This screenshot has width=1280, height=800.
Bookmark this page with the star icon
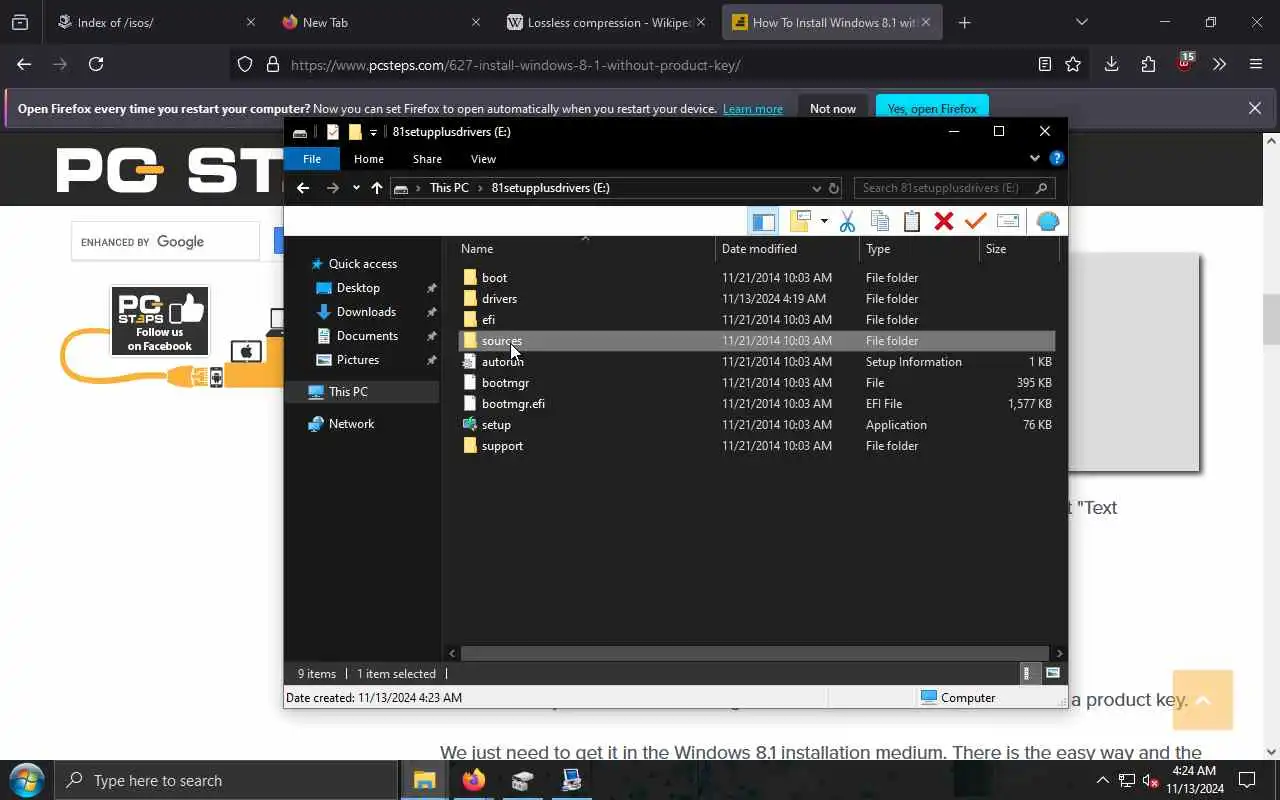pyautogui.click(x=1073, y=64)
